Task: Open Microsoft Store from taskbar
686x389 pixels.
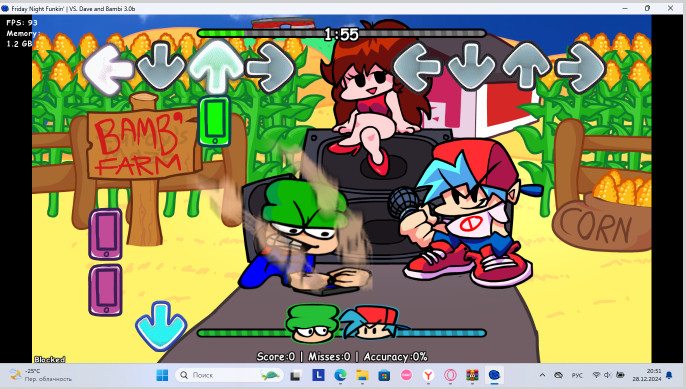Action: coord(384,375)
